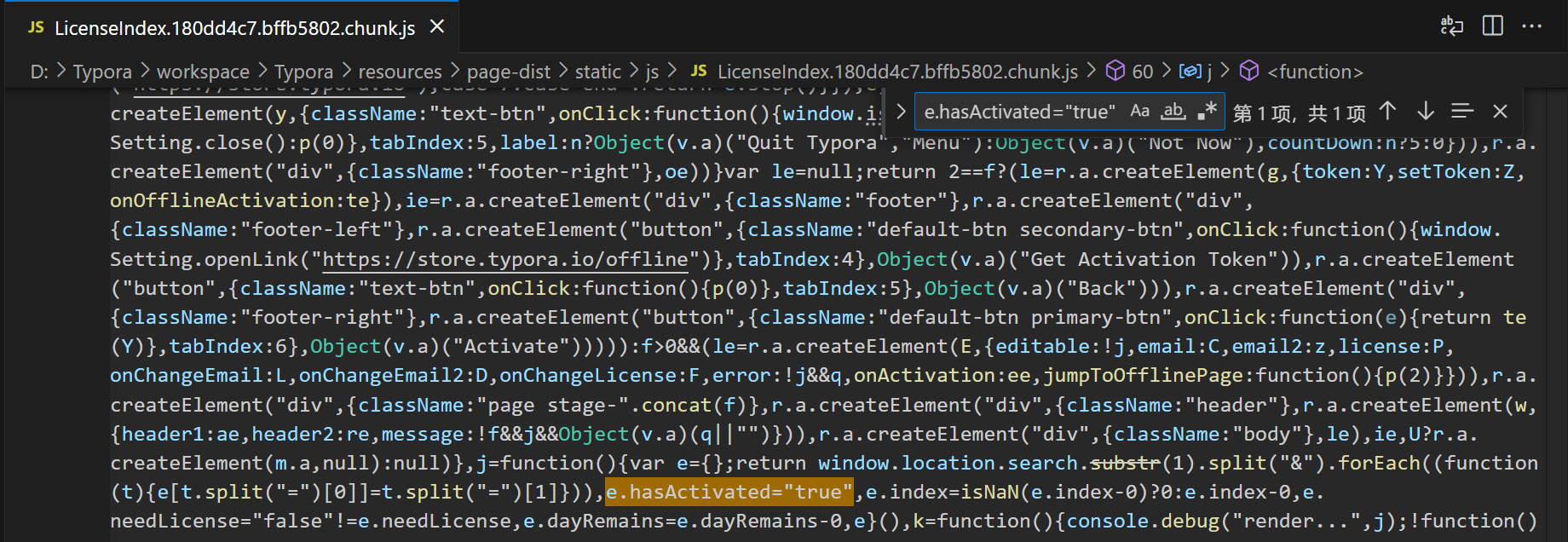Click the onActivation property

point(924,375)
